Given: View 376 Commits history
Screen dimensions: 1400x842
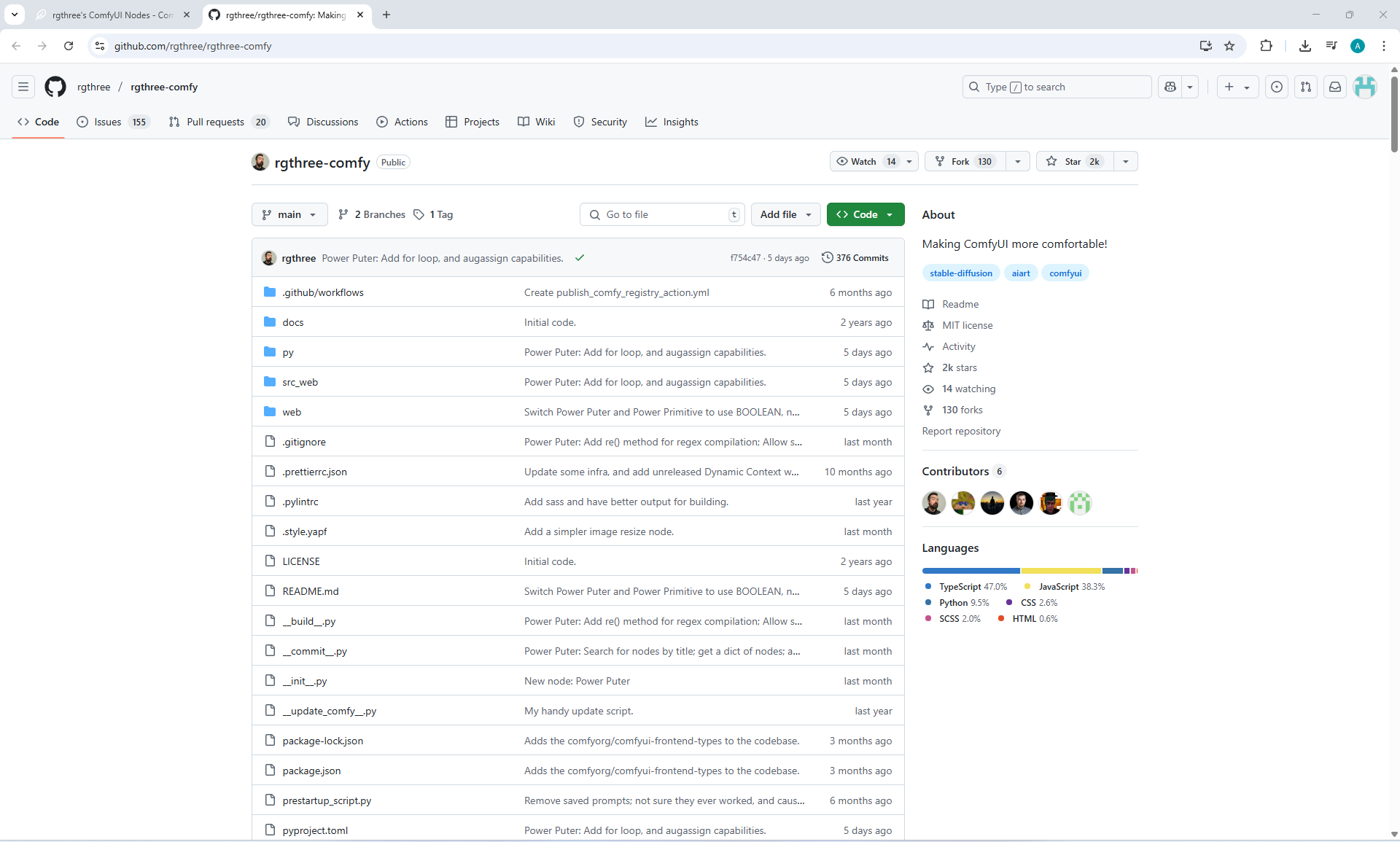Looking at the screenshot, I should click(x=855, y=258).
